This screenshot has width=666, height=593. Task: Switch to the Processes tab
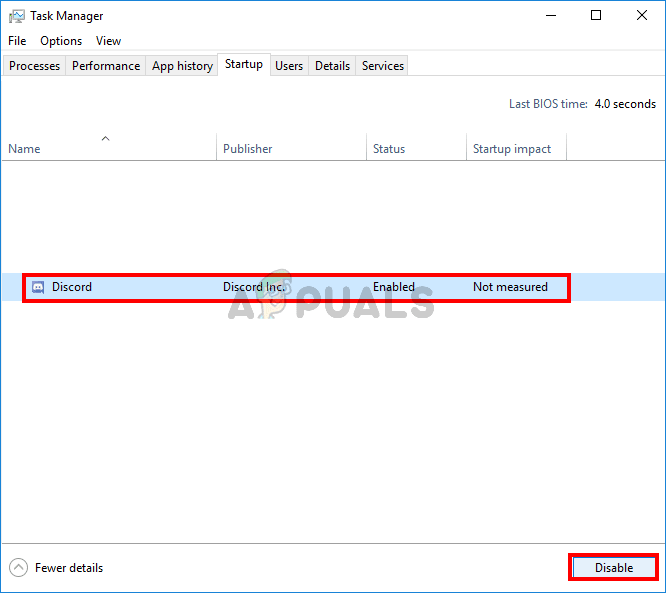(x=35, y=66)
